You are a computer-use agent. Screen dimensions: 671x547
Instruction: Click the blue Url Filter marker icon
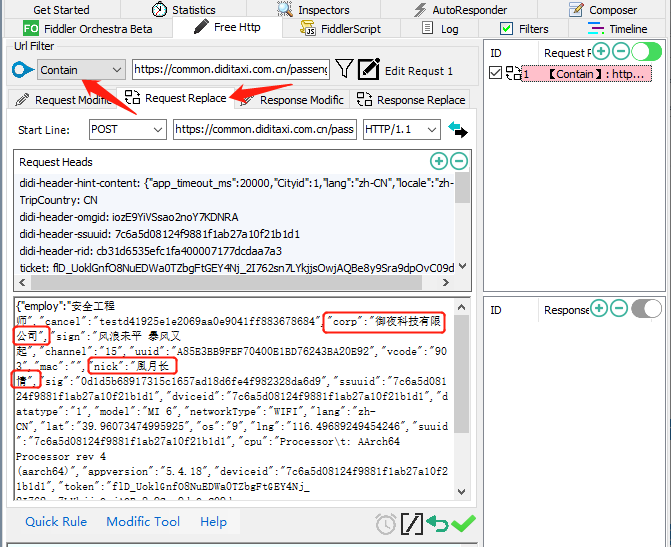click(x=23, y=70)
